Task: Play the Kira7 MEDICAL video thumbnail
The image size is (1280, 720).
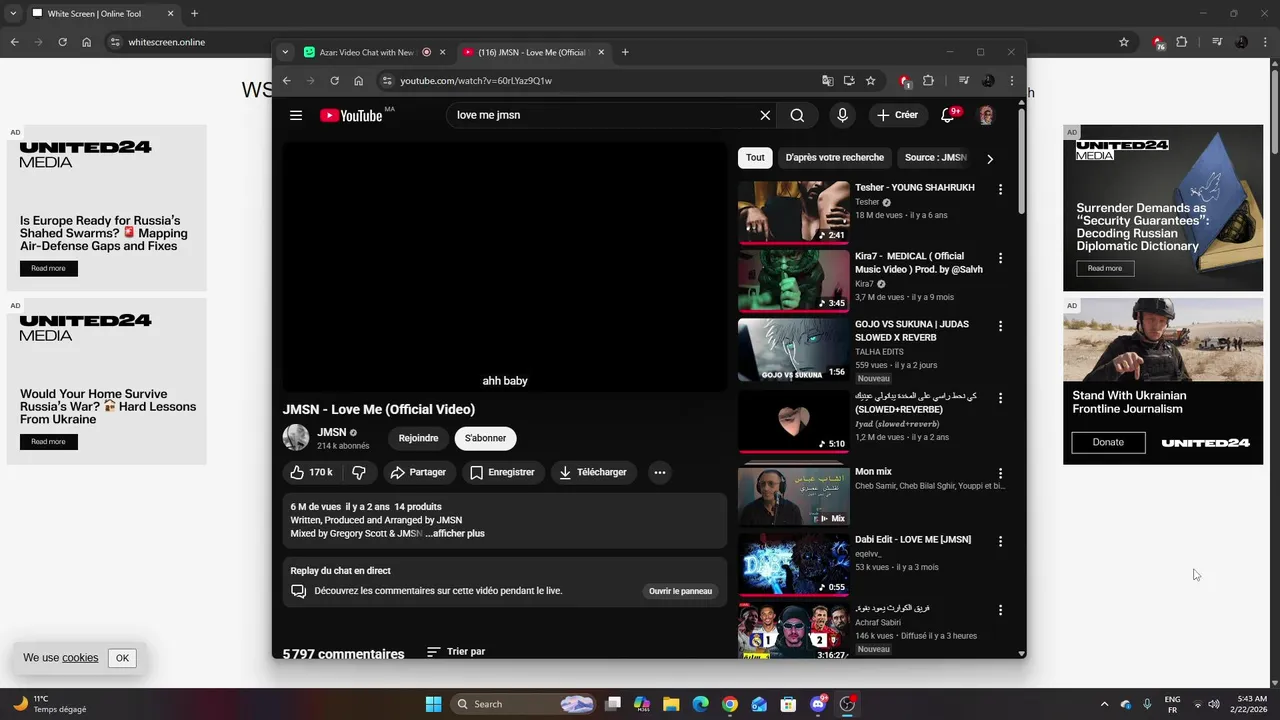Action: [x=794, y=281]
